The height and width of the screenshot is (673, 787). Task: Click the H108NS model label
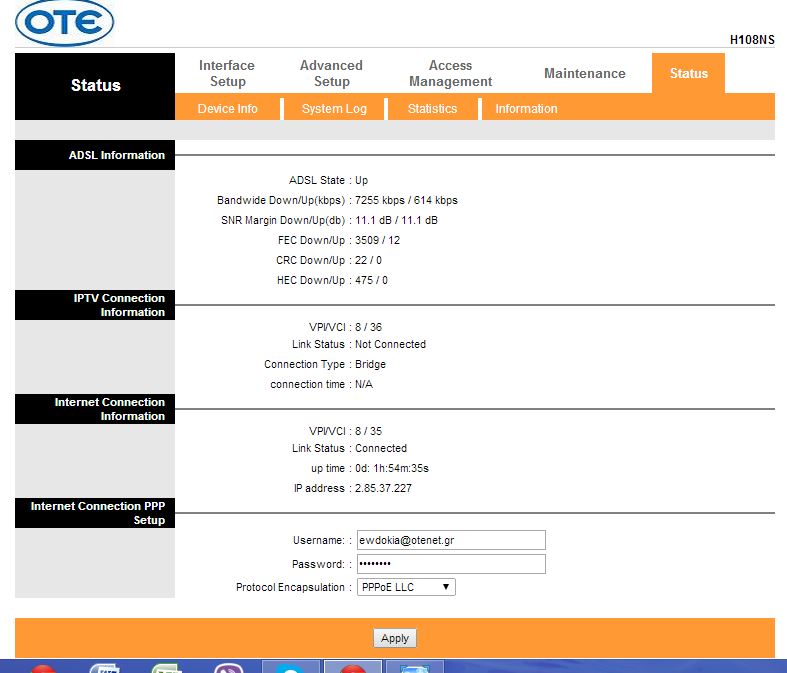[752, 40]
